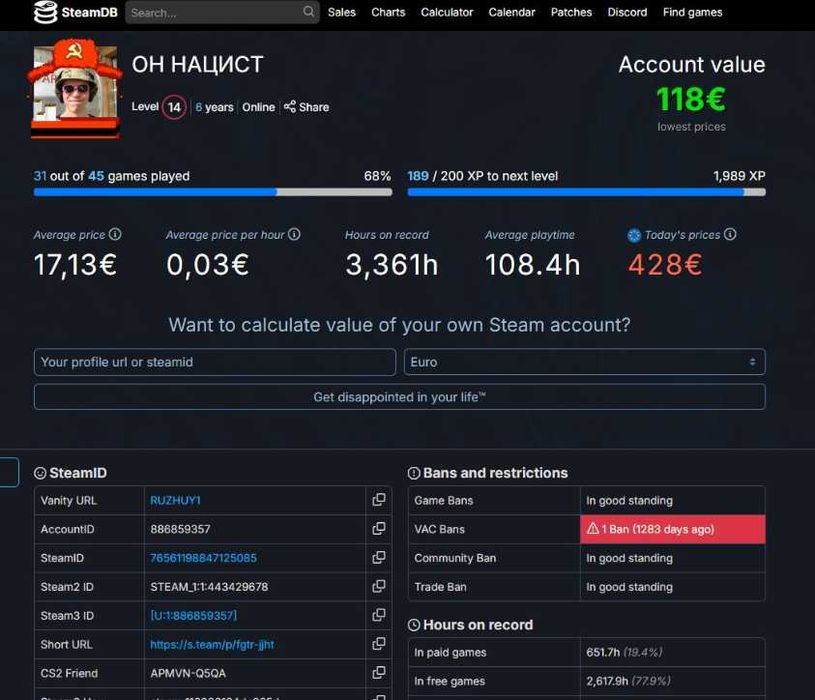
Task: Open the Charts menu item
Action: point(388,12)
